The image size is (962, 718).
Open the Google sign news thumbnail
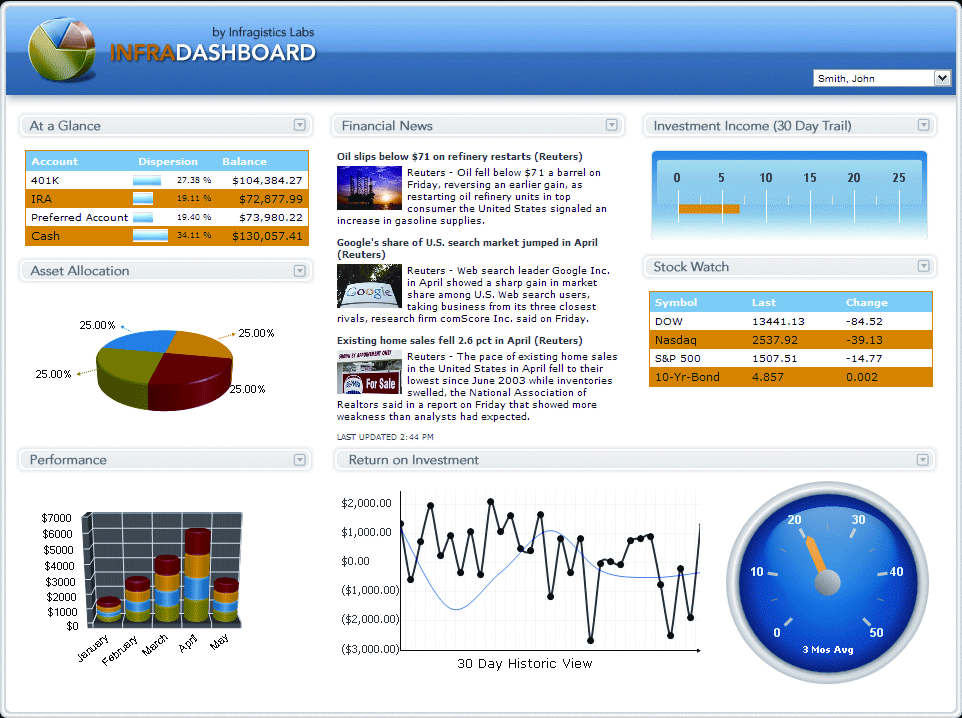[369, 286]
